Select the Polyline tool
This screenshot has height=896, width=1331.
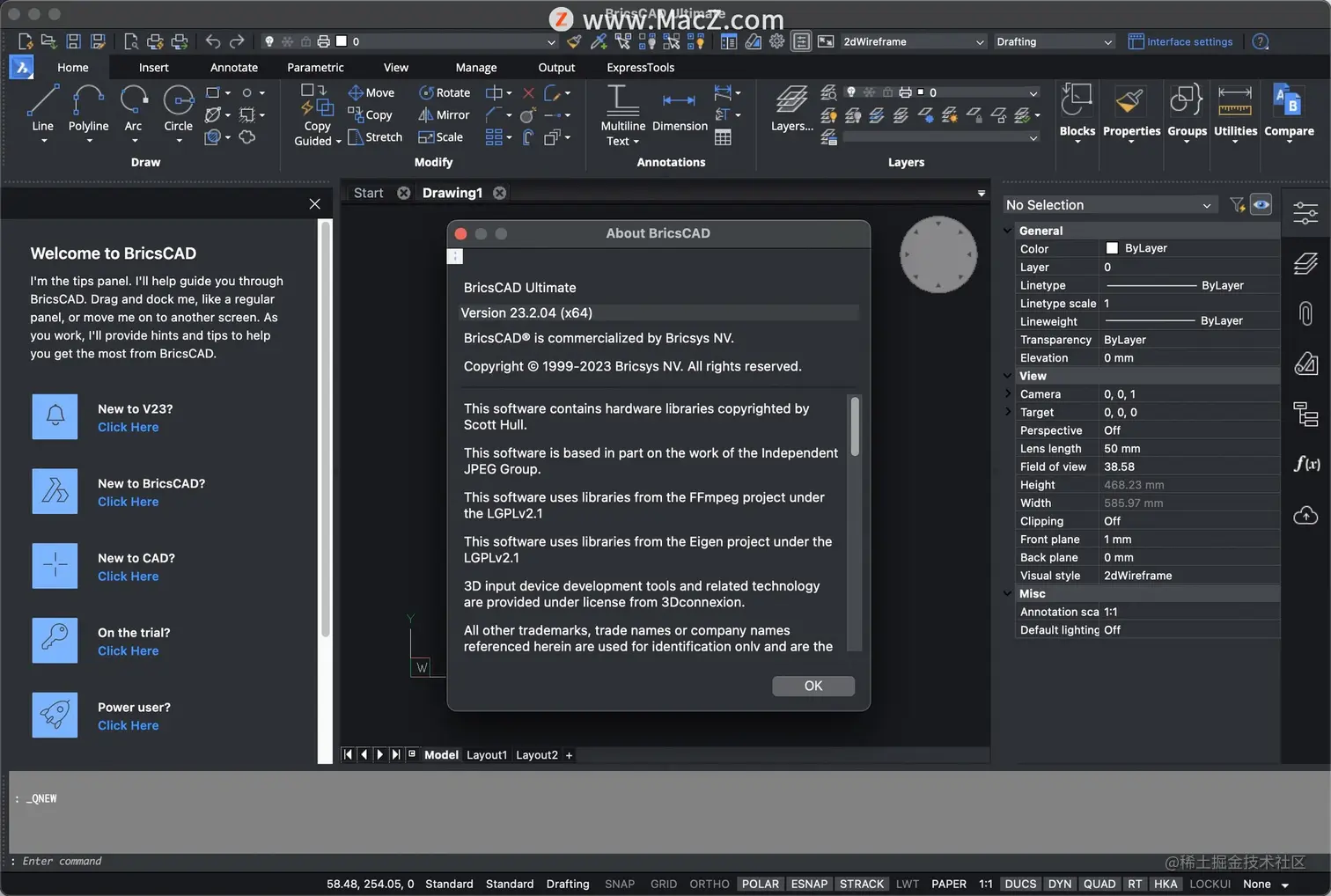[88, 108]
